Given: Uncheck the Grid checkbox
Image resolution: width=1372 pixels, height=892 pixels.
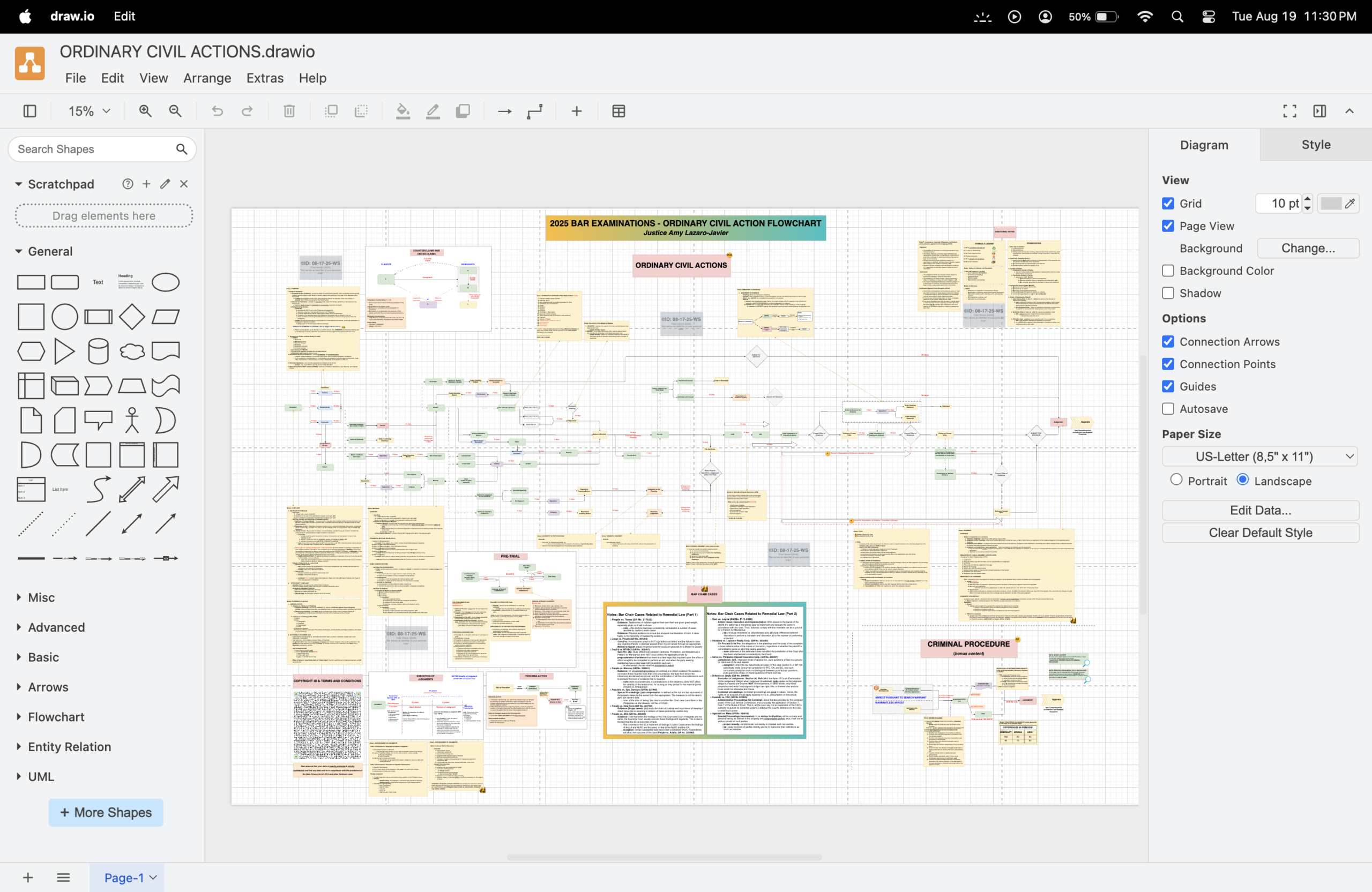Looking at the screenshot, I should [x=1168, y=204].
